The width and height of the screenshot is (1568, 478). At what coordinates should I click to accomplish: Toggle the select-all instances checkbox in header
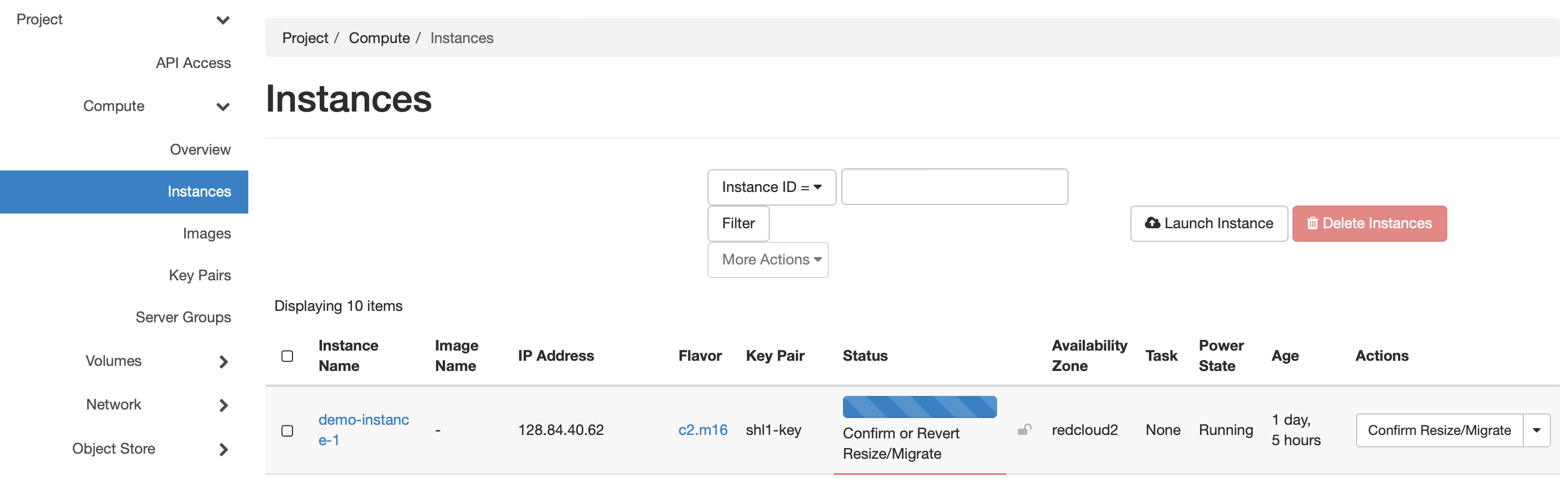[x=287, y=356]
